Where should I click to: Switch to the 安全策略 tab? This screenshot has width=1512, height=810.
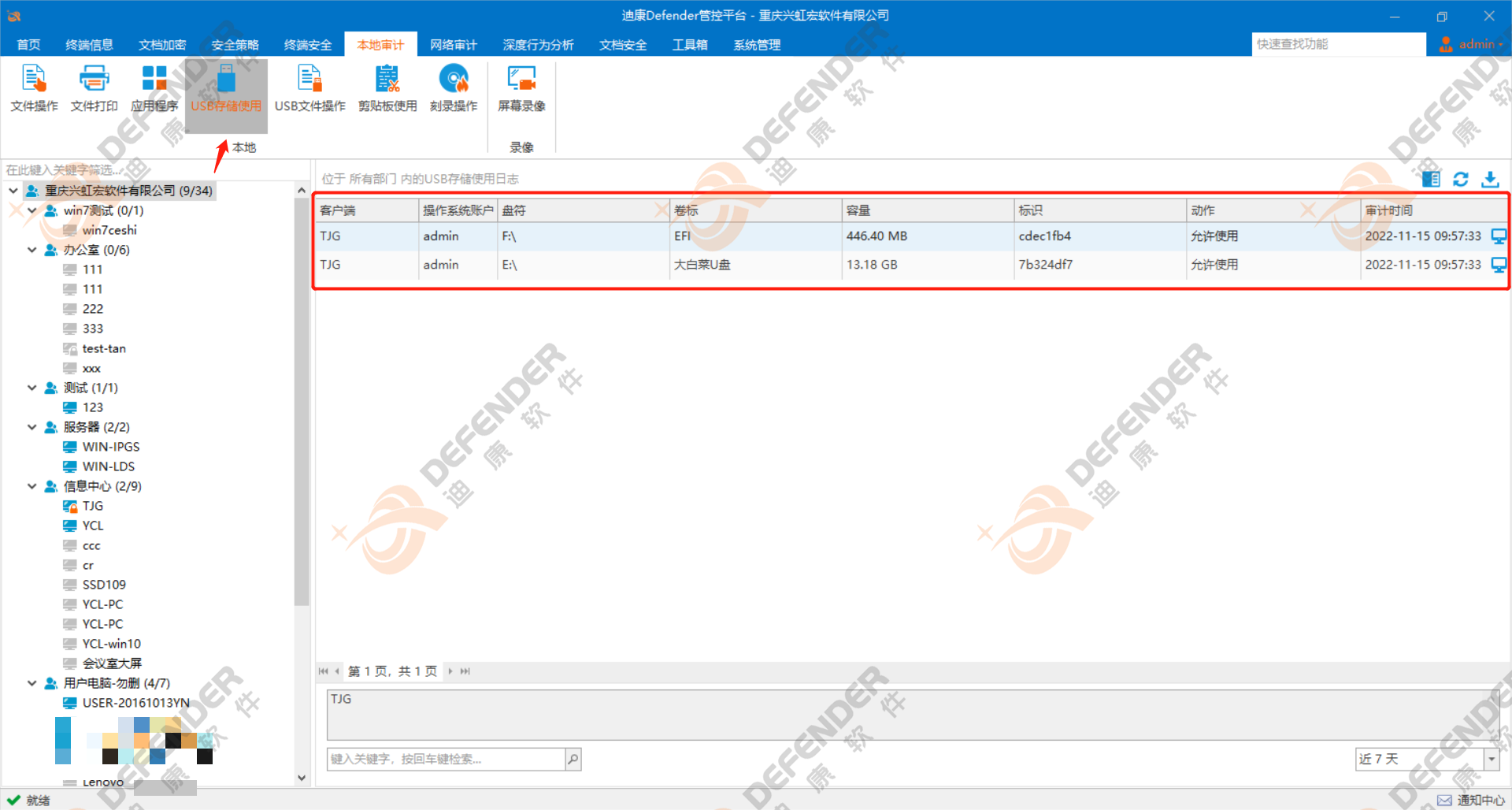coord(235,45)
